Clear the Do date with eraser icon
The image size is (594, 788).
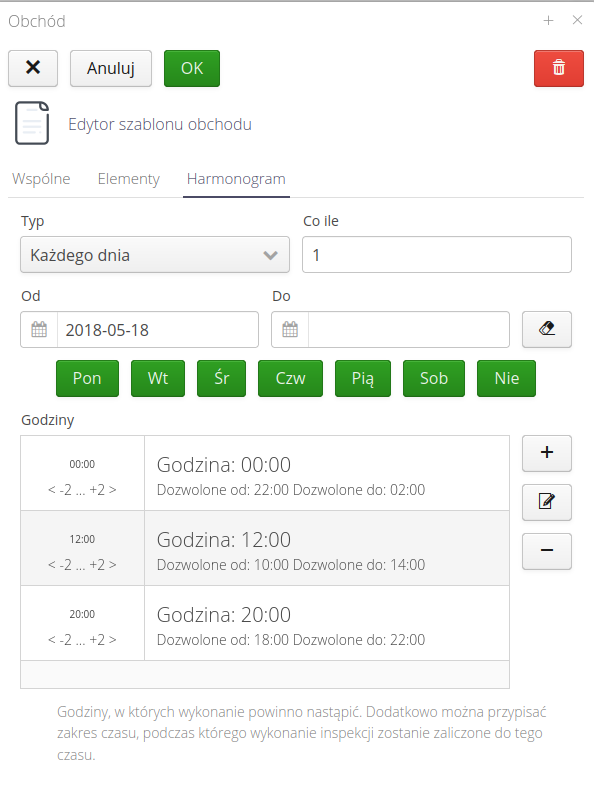tap(547, 330)
